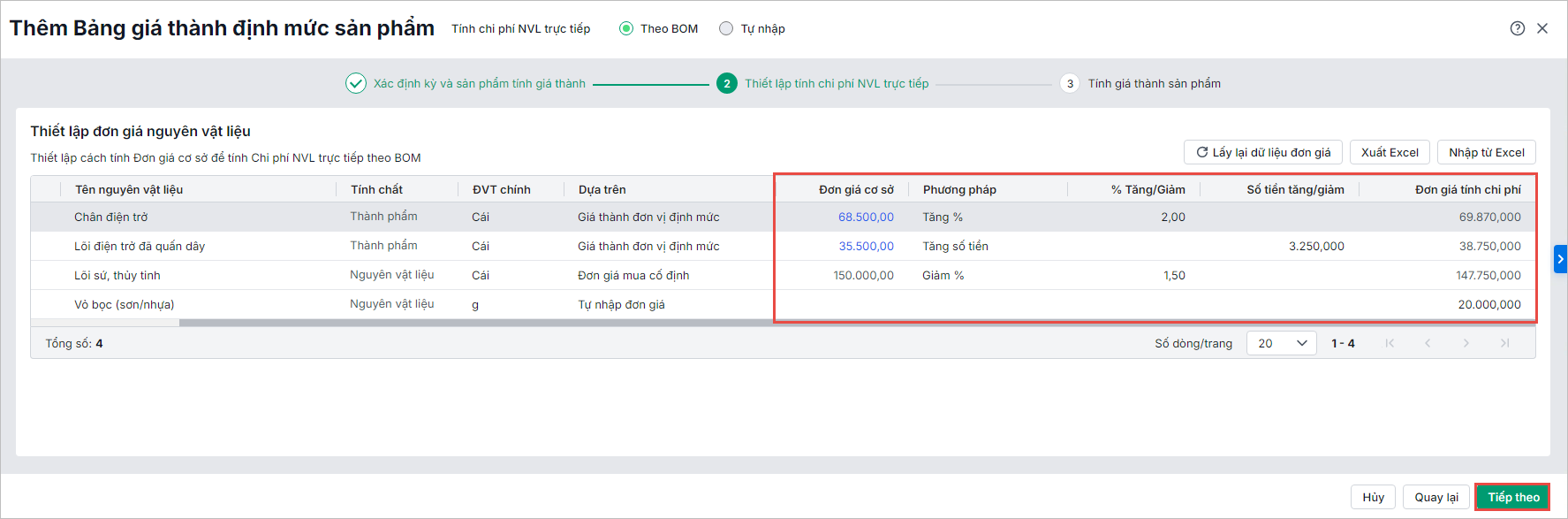Click the refresh icon in Lấy lại dữ liệu đơn giá
The height and width of the screenshot is (519, 1568).
(1201, 152)
